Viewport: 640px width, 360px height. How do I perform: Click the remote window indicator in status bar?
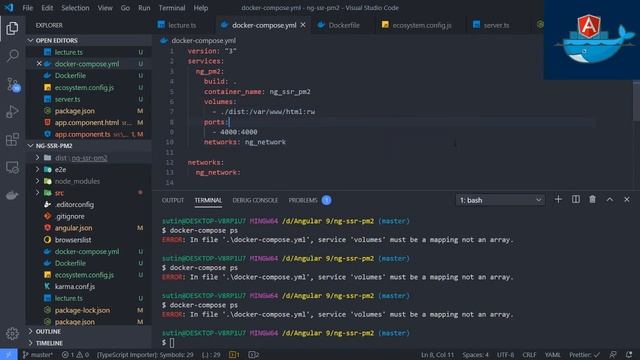pyautogui.click(x=9, y=355)
